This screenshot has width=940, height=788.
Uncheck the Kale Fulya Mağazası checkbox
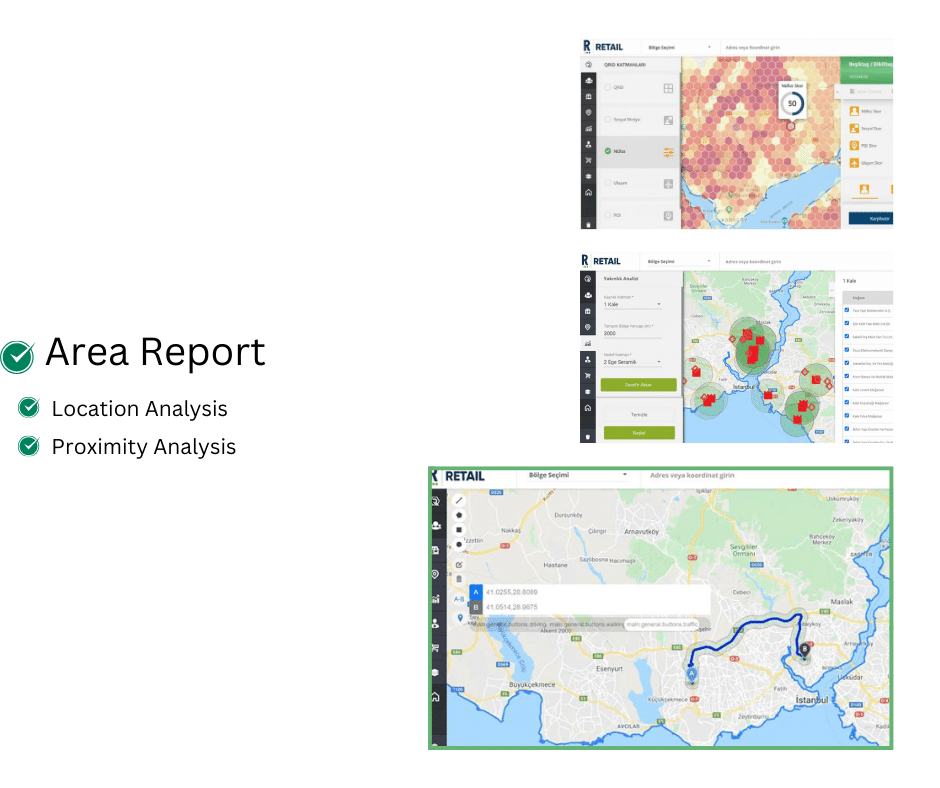846,416
